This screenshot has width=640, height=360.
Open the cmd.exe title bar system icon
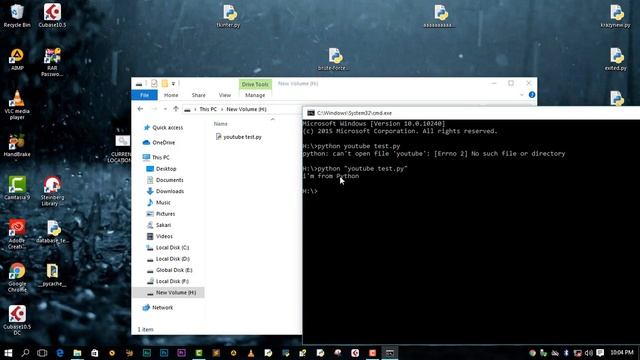[x=311, y=113]
